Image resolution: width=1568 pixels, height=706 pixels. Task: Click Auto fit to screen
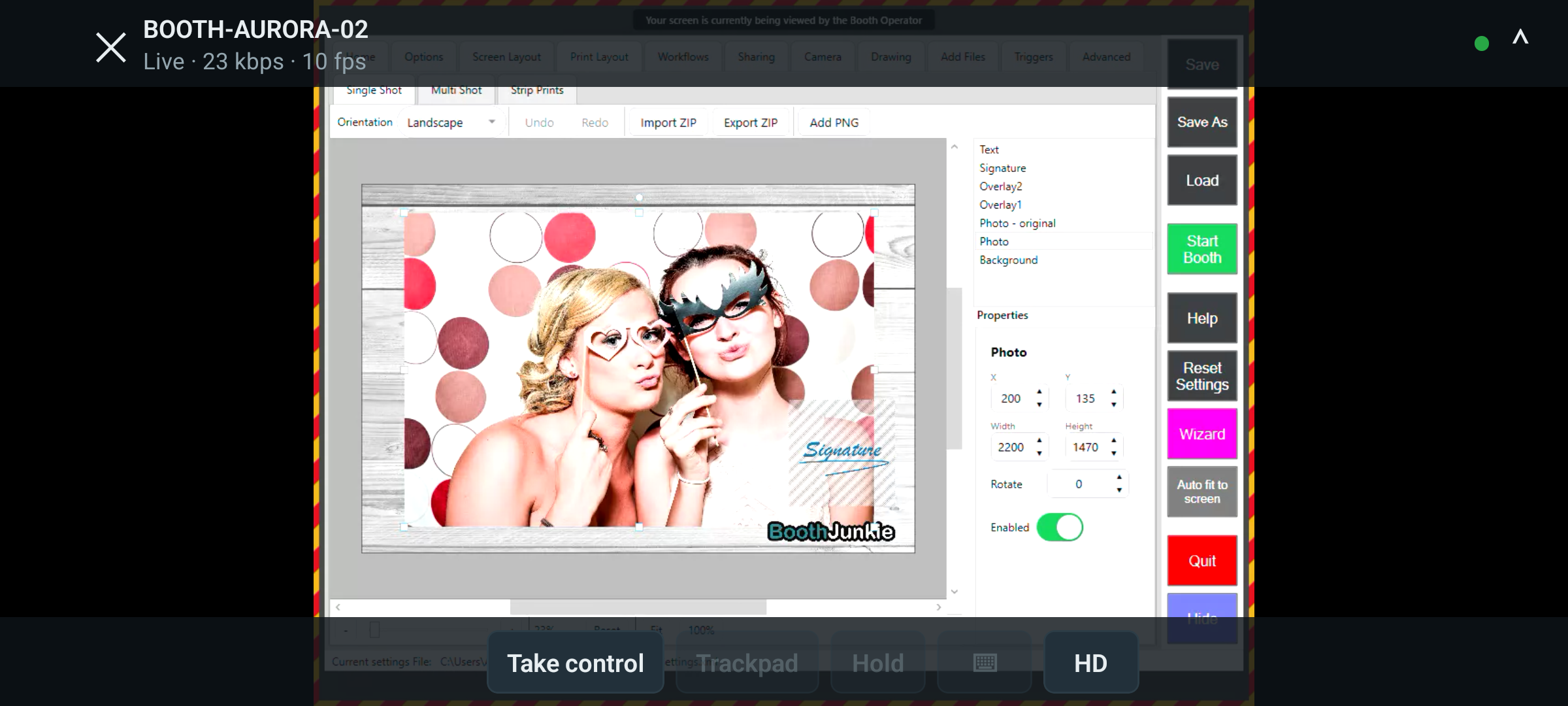1202,492
